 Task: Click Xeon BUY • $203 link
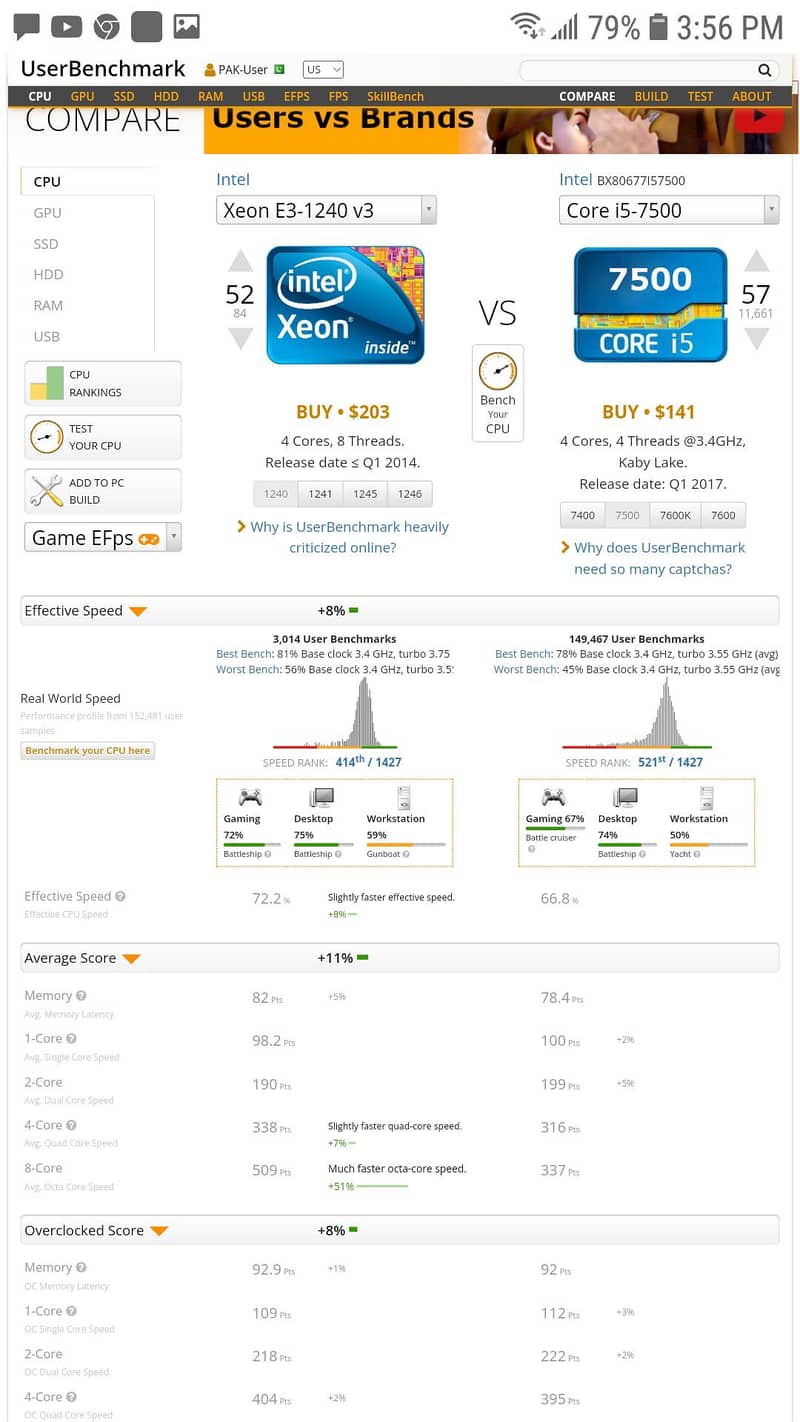point(343,412)
